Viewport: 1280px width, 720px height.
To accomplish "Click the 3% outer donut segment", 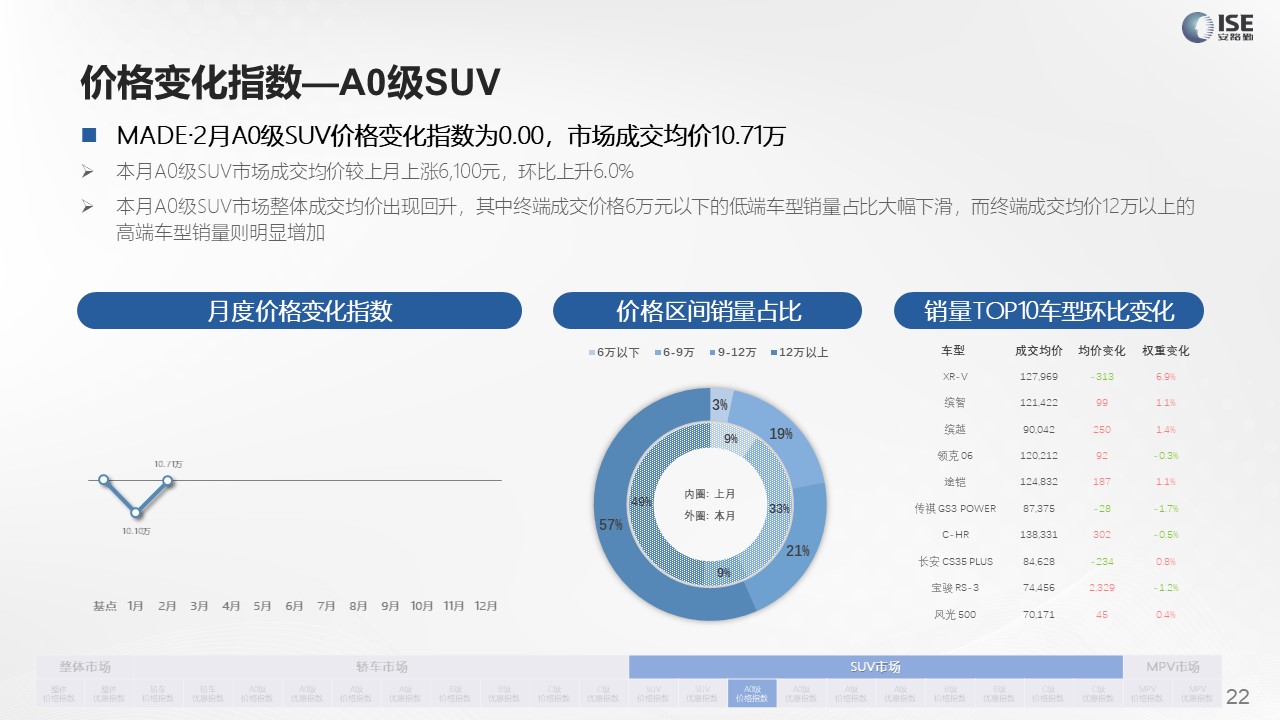I will [720, 405].
